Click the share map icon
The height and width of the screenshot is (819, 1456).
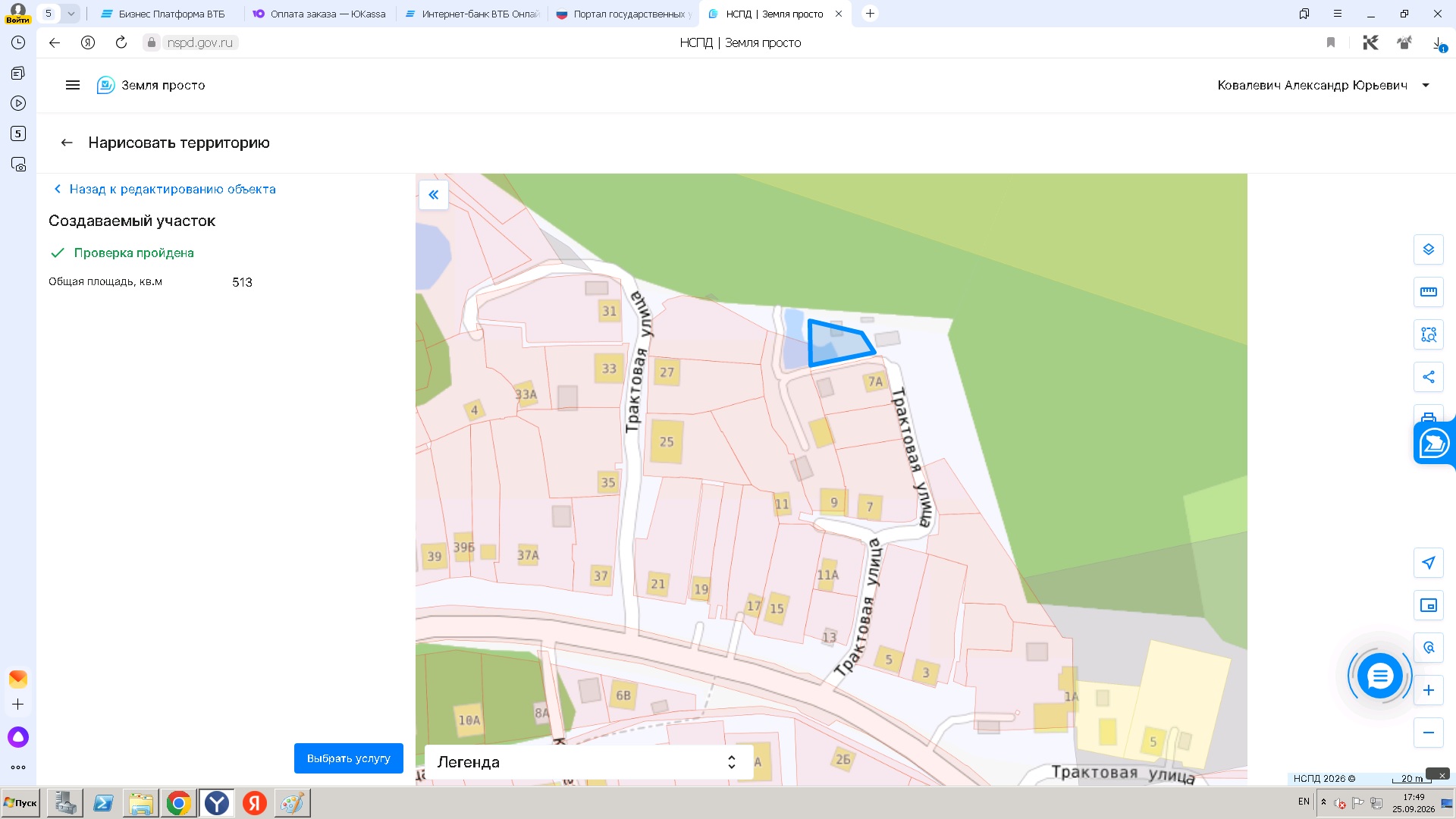click(x=1428, y=377)
